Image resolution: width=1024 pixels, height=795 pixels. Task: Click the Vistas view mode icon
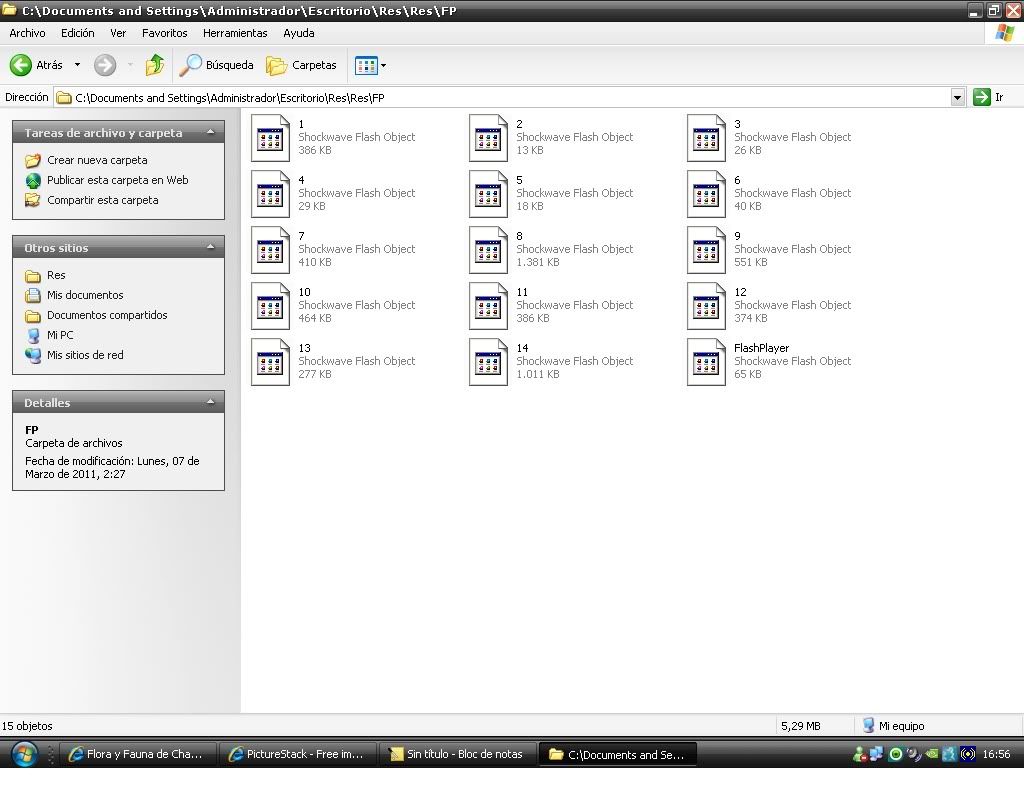pos(366,65)
